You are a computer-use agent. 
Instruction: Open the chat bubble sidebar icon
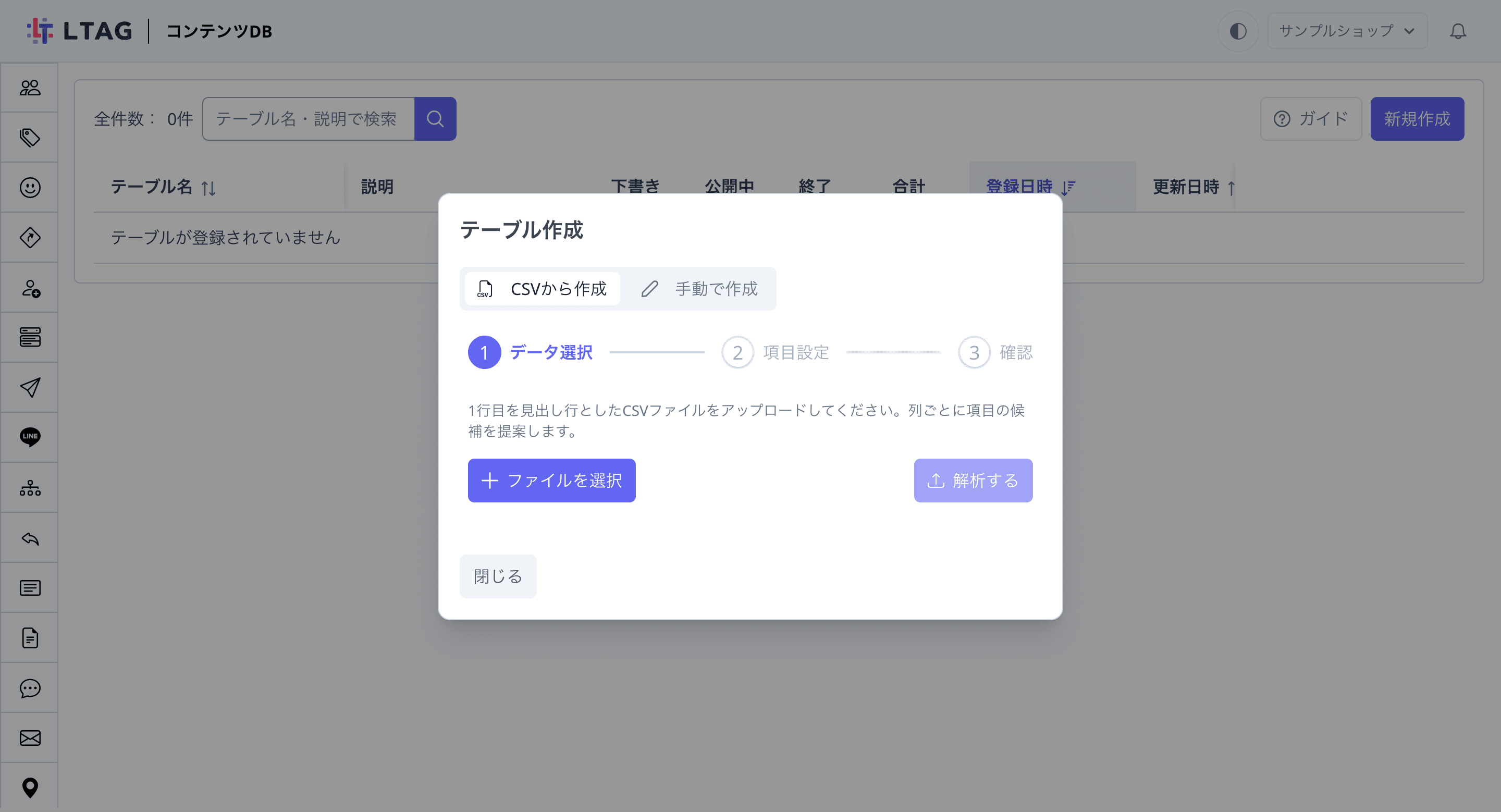tap(30, 688)
